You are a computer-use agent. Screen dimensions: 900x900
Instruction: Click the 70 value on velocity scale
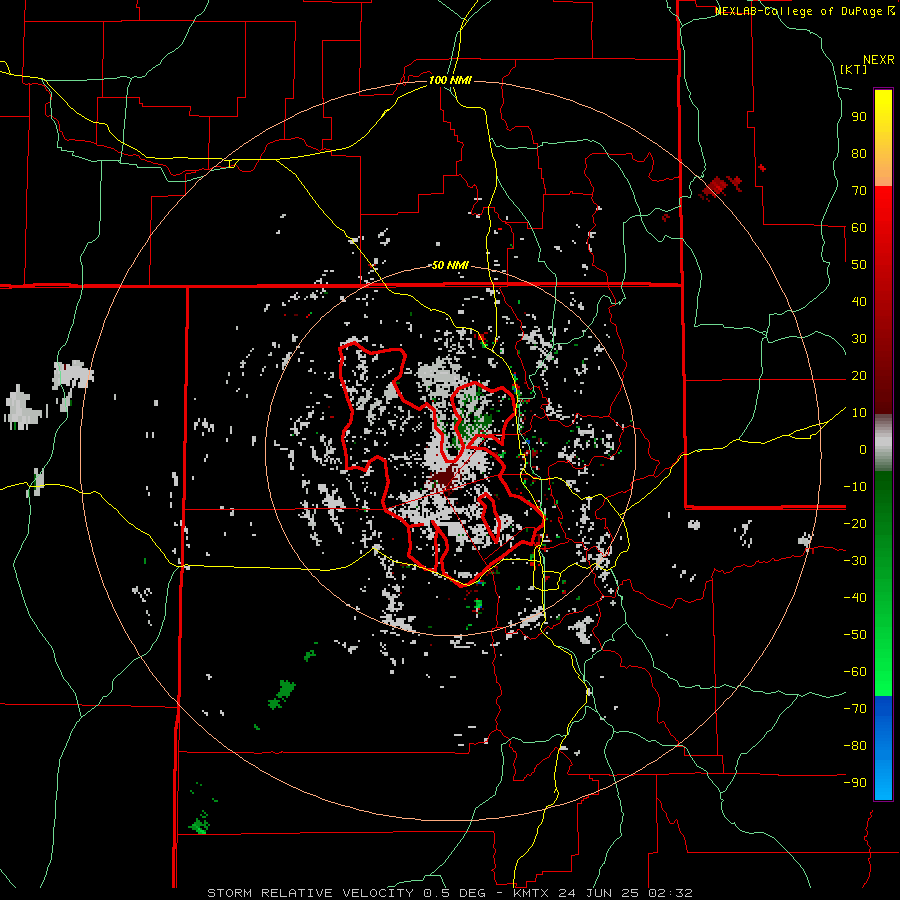tap(859, 191)
